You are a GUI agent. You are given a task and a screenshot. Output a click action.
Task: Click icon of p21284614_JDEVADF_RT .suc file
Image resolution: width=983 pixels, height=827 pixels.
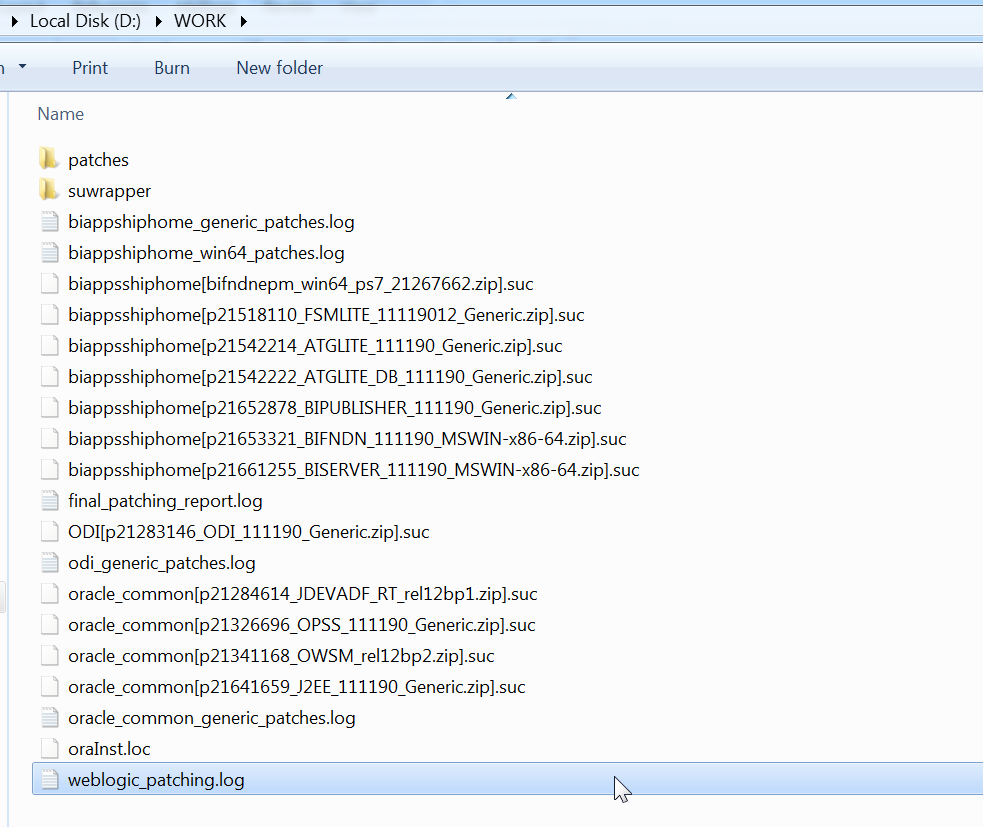(x=50, y=593)
